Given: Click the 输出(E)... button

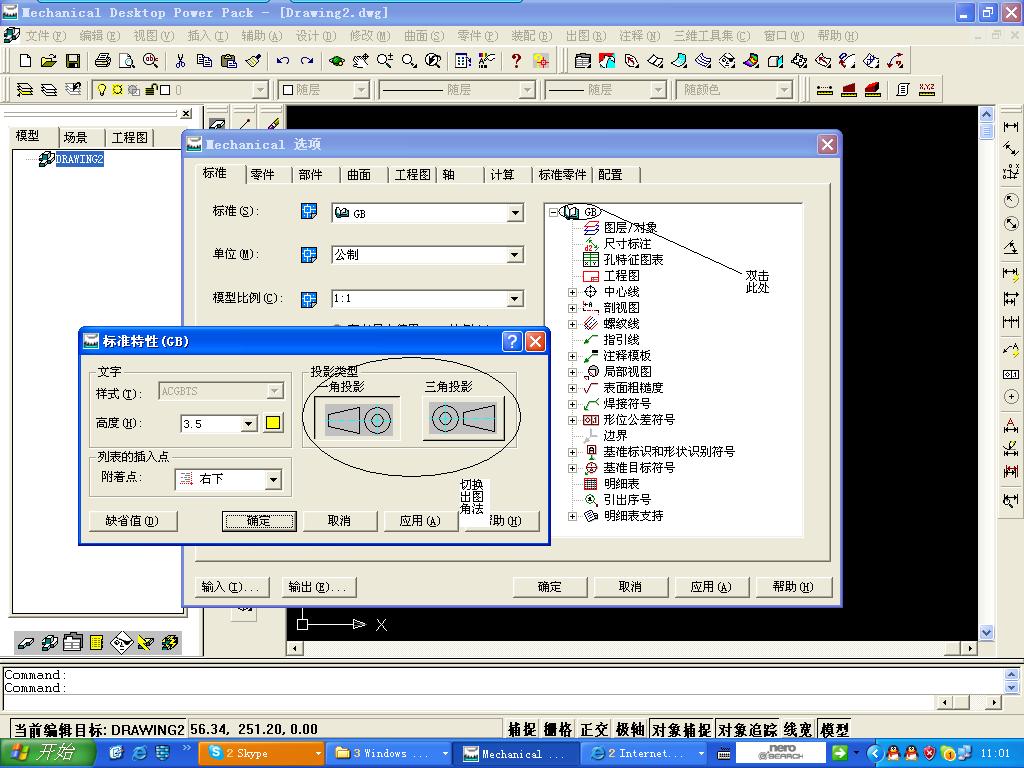Looking at the screenshot, I should [x=319, y=587].
